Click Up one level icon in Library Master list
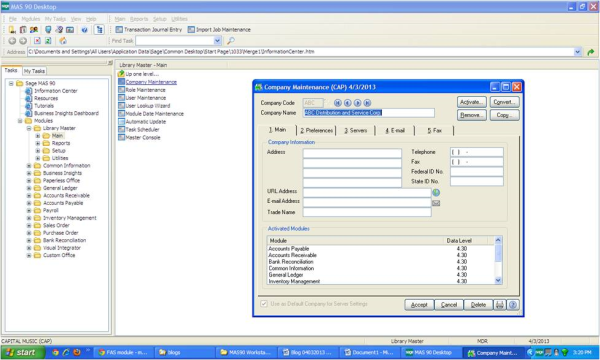The height and width of the screenshot is (360, 600). coord(121,73)
